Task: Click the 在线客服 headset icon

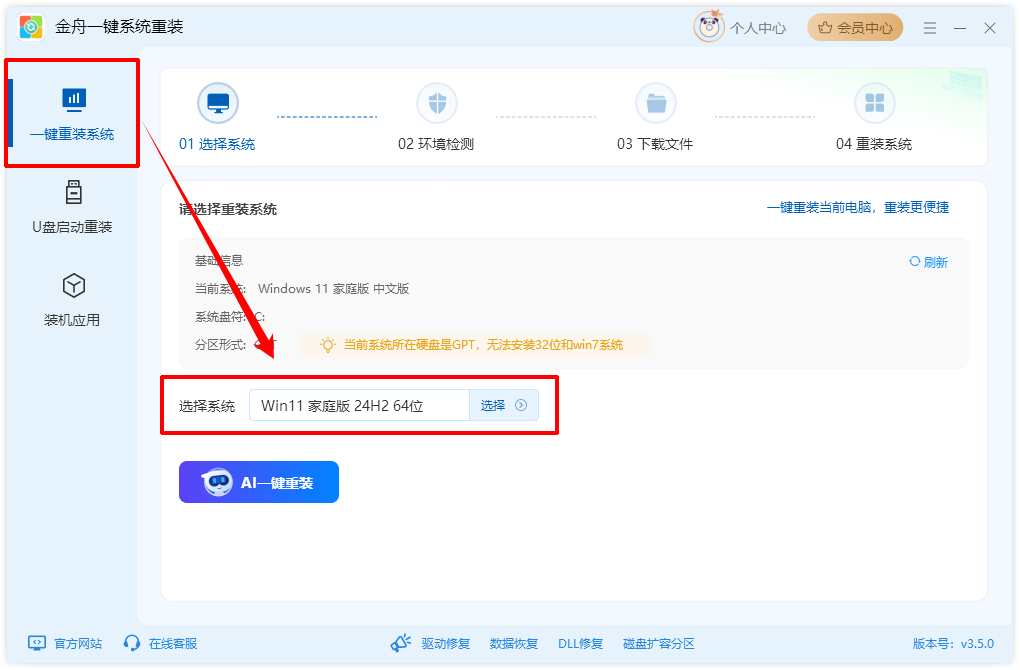Action: (x=132, y=643)
